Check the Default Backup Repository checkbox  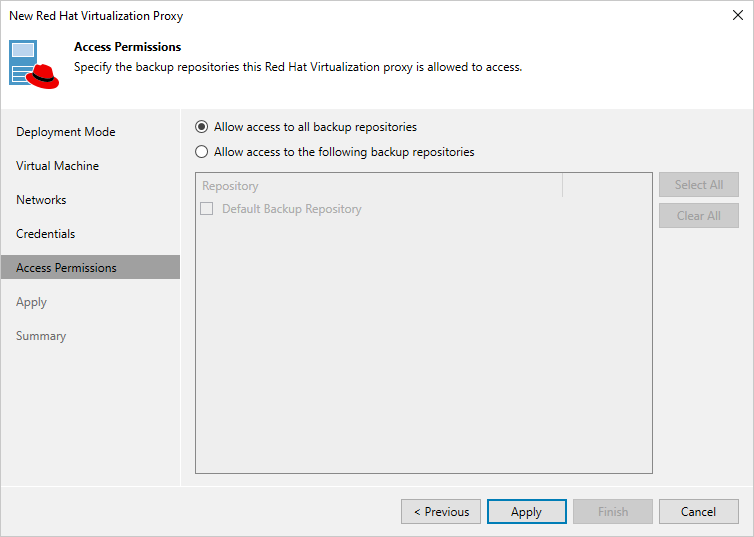(207, 209)
